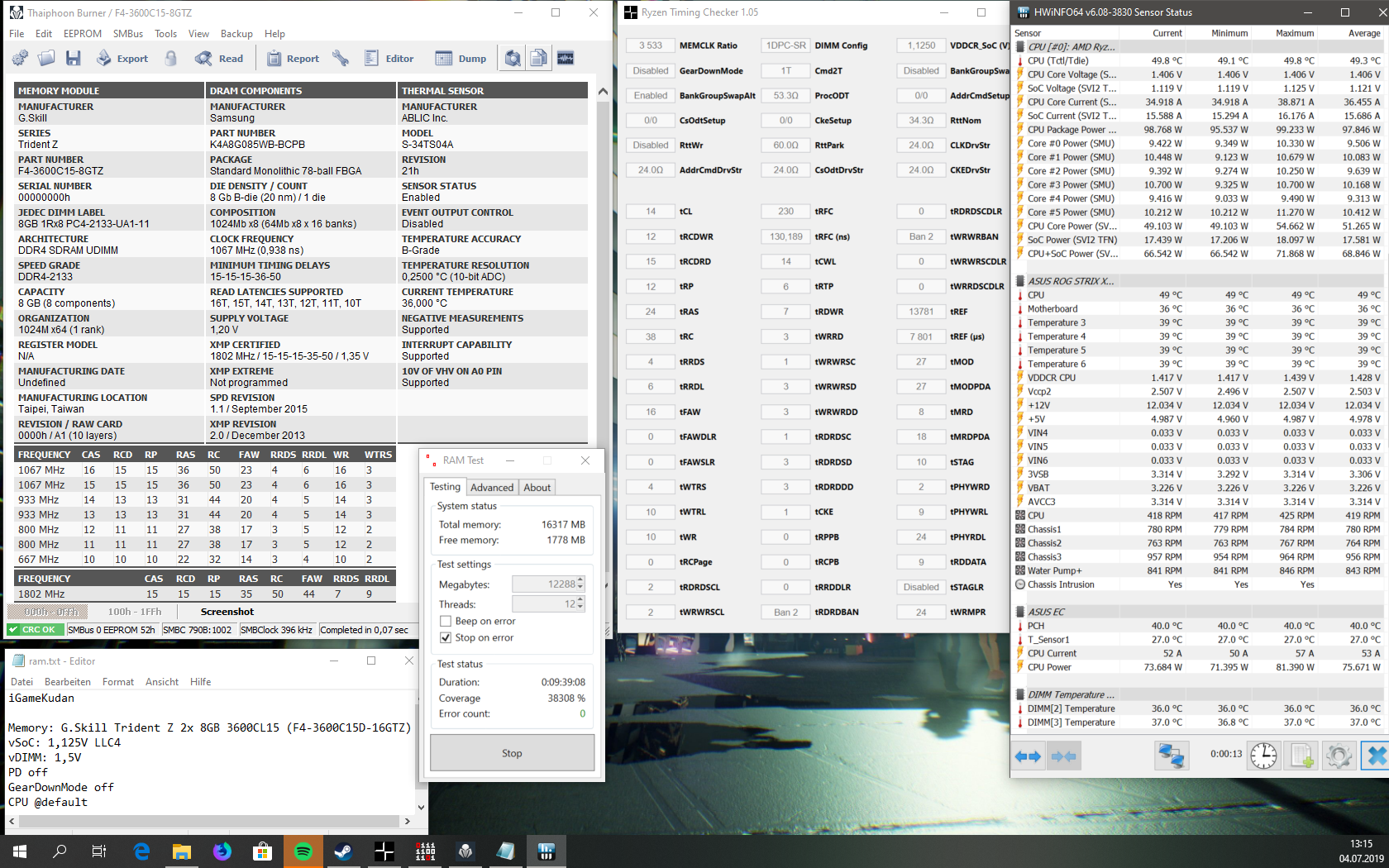
Task: Open Steam from taskbar
Action: coord(343,851)
